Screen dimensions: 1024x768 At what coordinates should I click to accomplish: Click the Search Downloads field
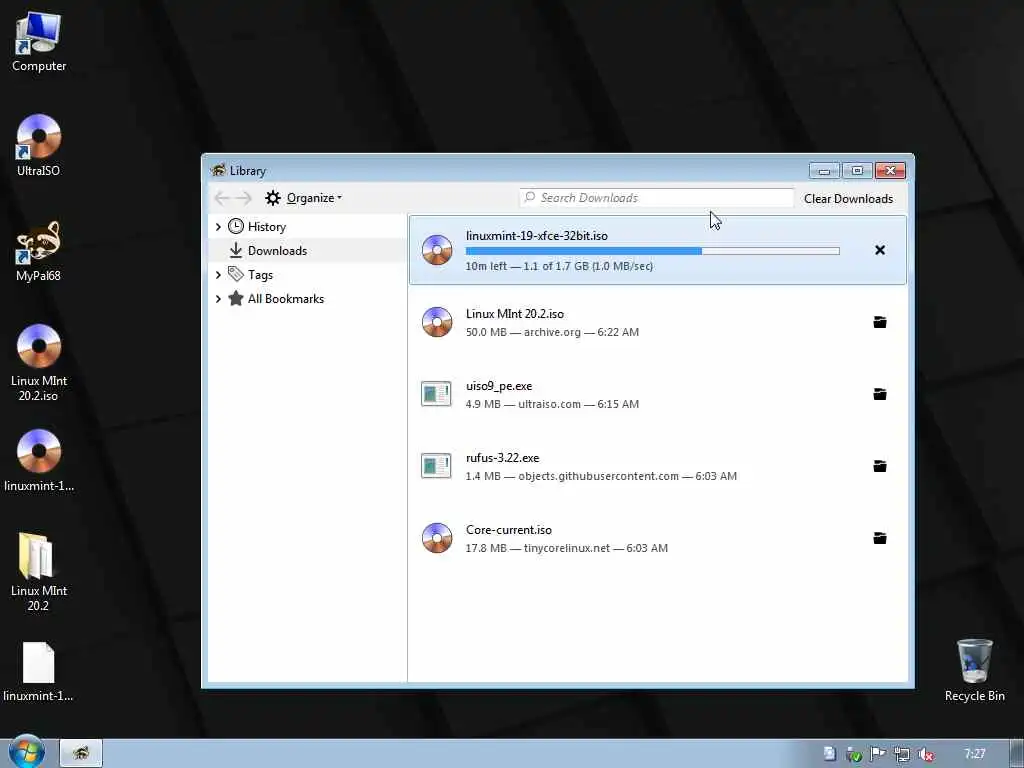[x=656, y=198]
